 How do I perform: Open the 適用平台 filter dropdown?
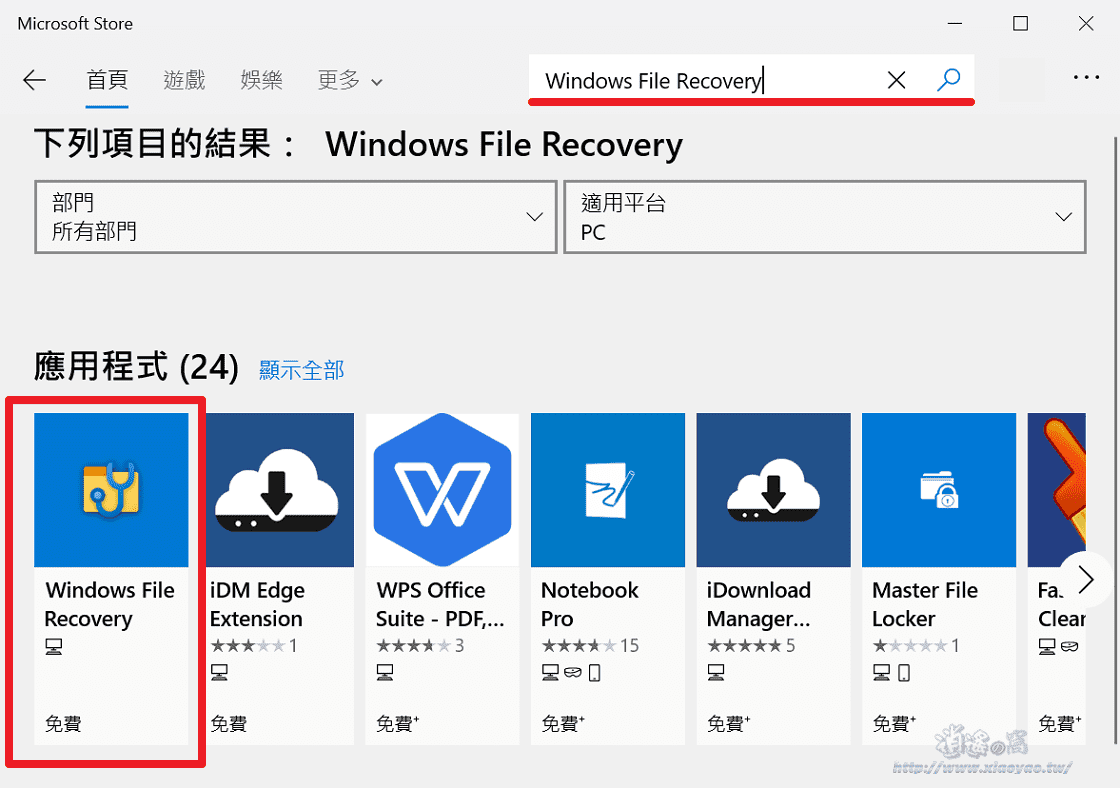click(825, 216)
